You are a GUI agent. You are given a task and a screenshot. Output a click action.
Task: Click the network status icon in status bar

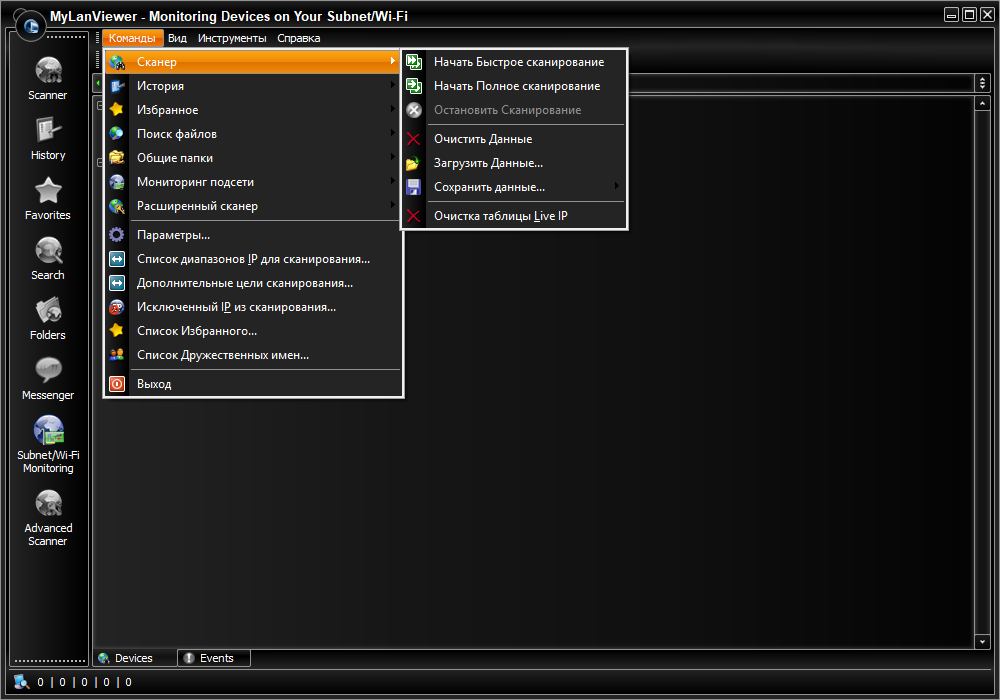(x=22, y=682)
